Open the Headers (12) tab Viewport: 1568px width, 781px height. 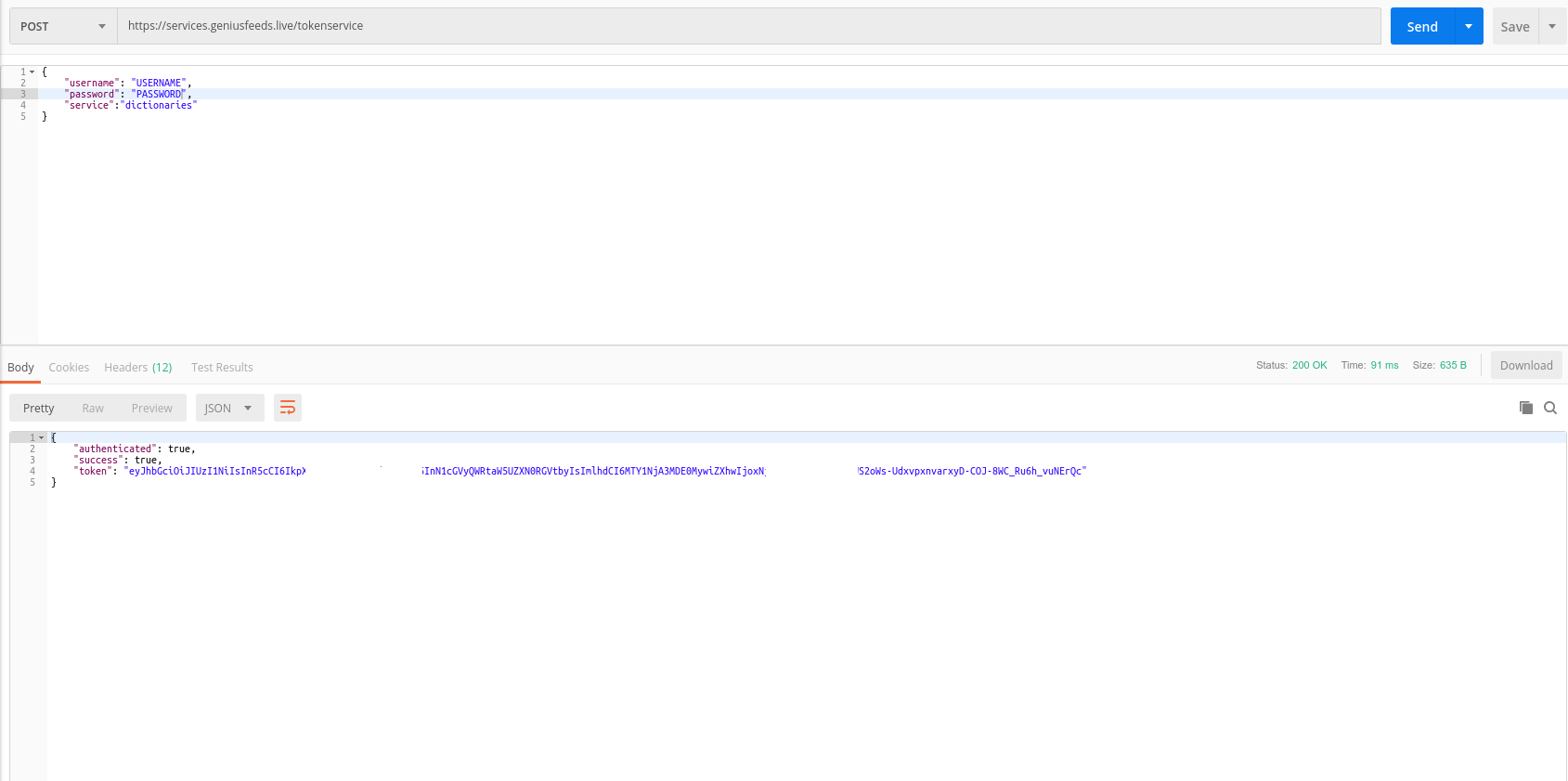point(138,368)
